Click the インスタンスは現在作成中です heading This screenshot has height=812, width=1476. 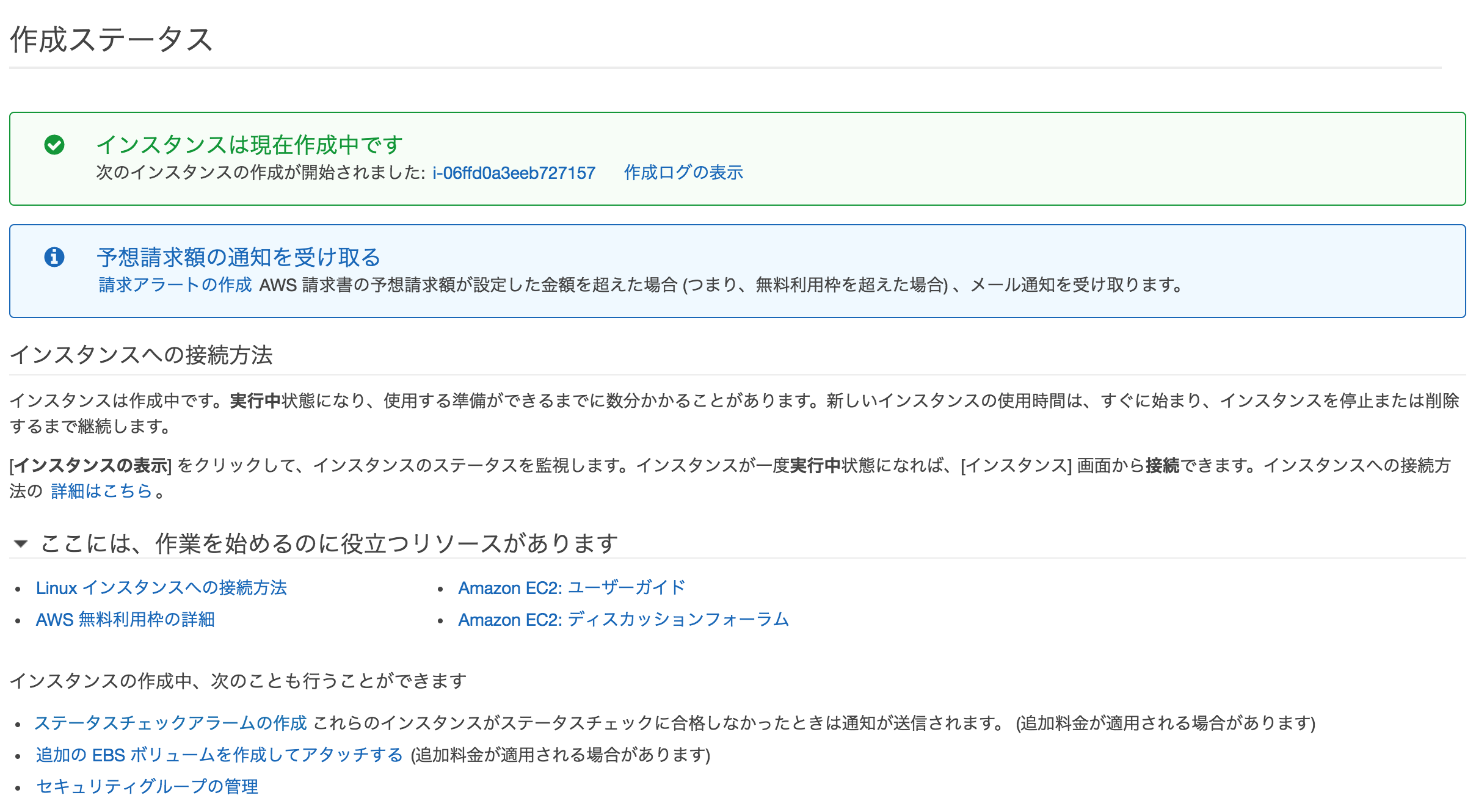(x=250, y=145)
